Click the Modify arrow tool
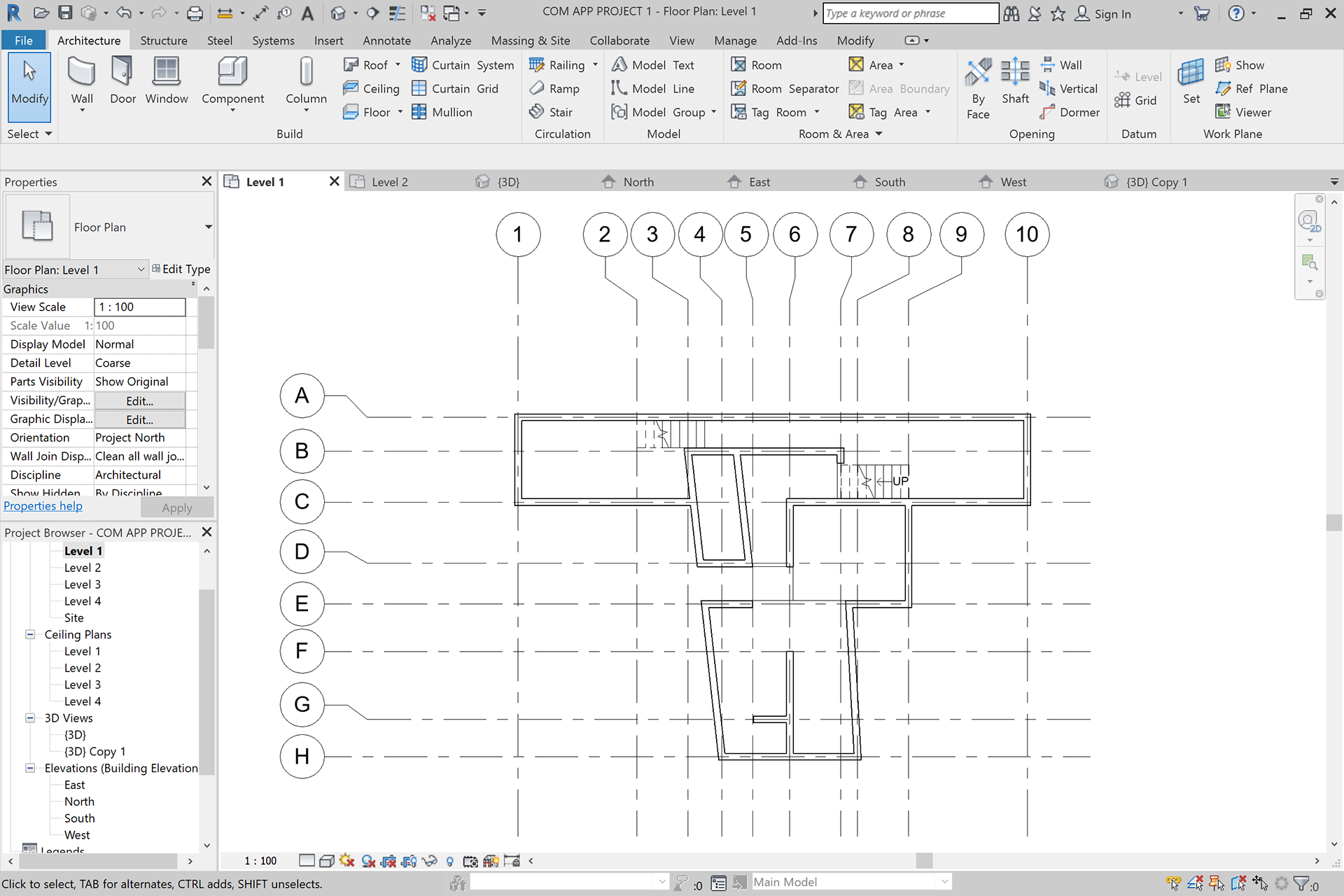Screen dimensions: 1344x896 (x=29, y=87)
